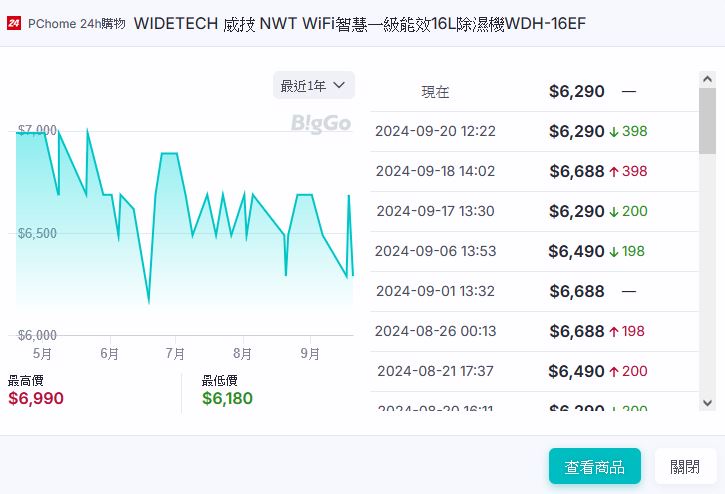Click the up arrow on 2024-08-26 row

point(614,332)
